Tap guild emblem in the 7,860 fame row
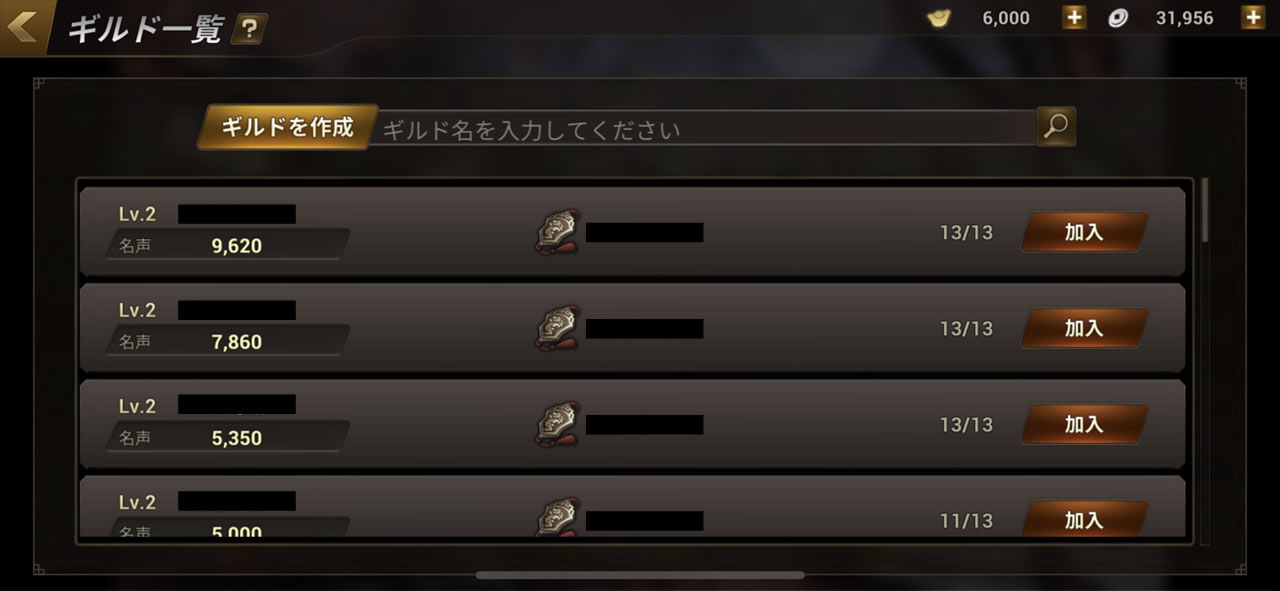The width and height of the screenshot is (1280, 591). 557,328
